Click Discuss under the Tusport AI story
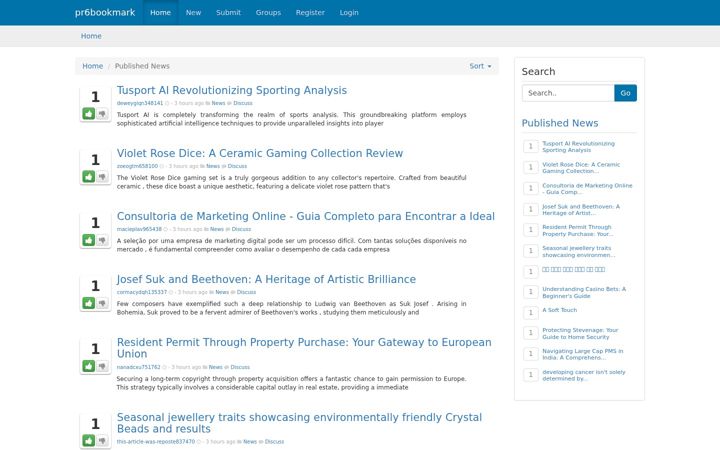The width and height of the screenshot is (720, 450). pyautogui.click(x=243, y=103)
